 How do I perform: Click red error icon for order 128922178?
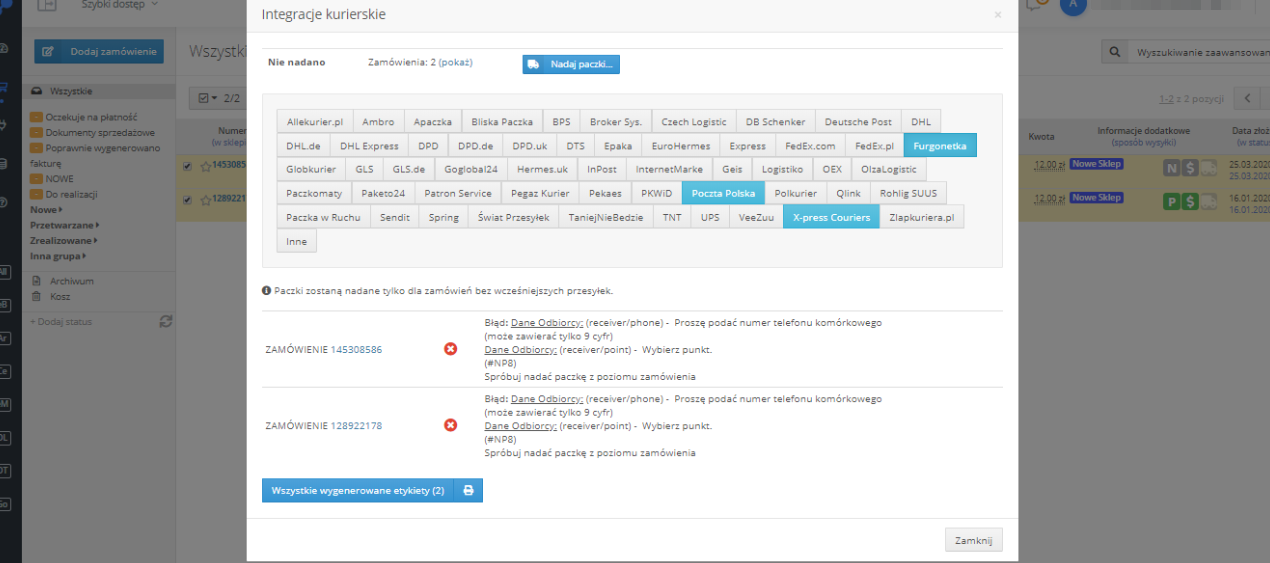coord(451,425)
